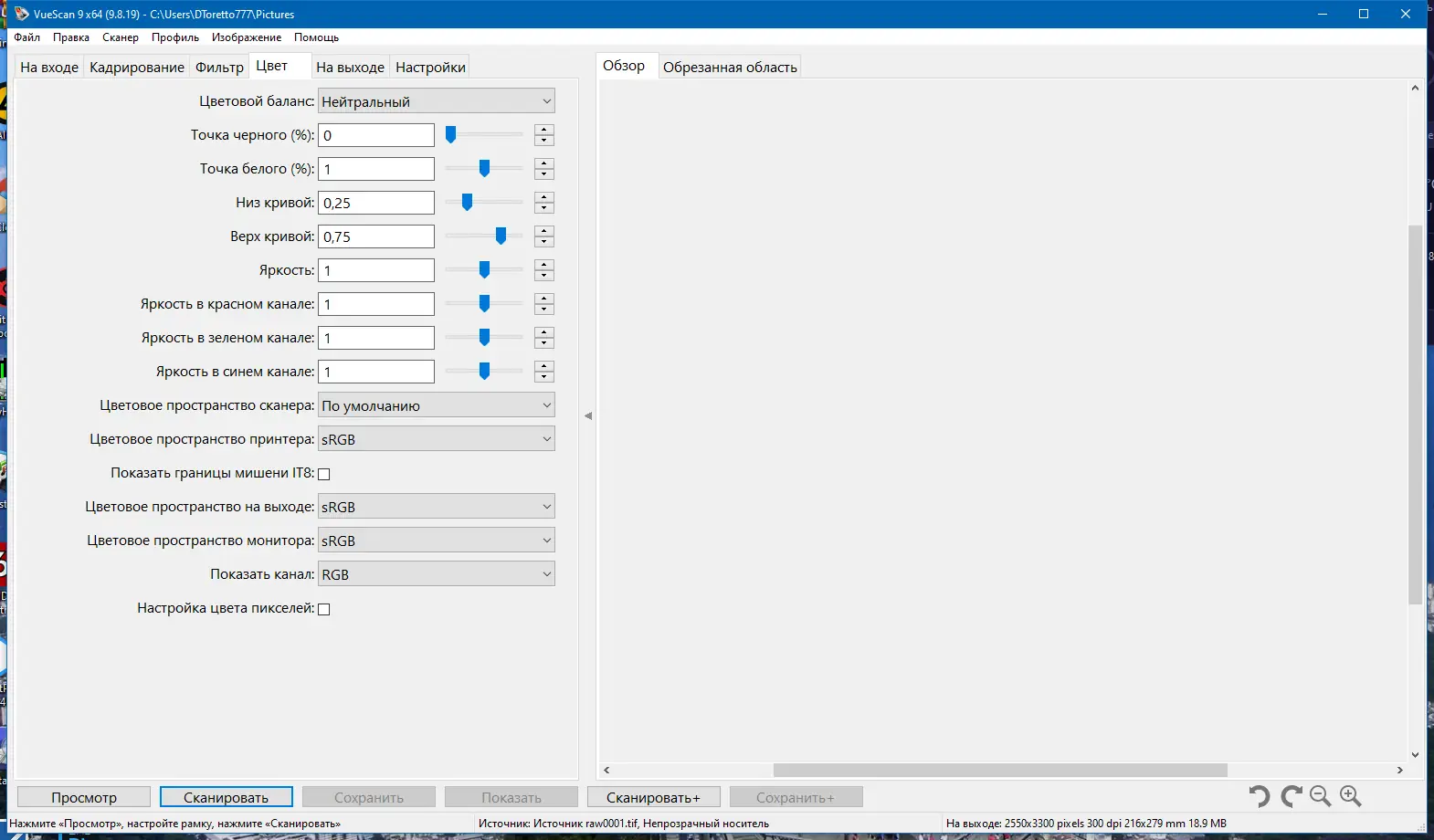Screen dimensions: 1434x840
Task: Open 'Цветовое пространство сканера' dropdown
Action: (437, 405)
